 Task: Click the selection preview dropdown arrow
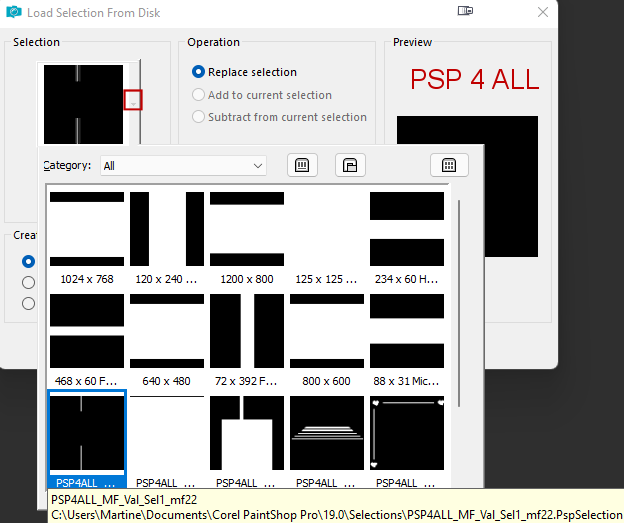(133, 100)
